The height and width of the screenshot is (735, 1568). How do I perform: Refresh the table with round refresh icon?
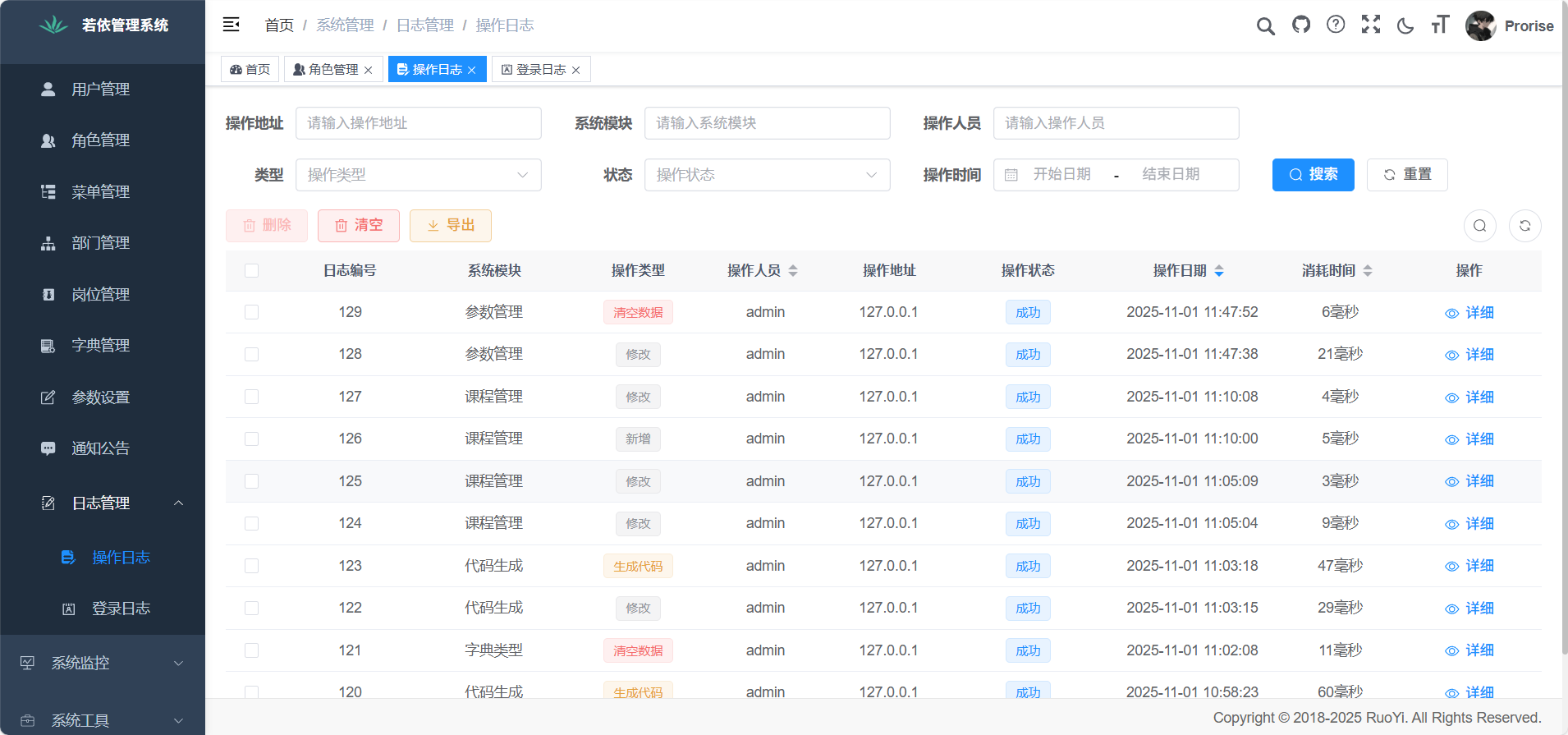pyautogui.click(x=1524, y=226)
